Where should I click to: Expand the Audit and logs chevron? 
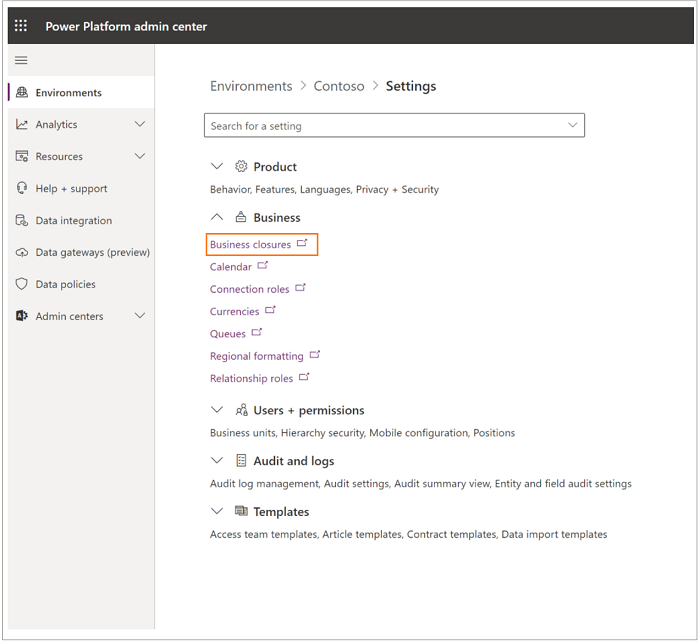tap(217, 461)
